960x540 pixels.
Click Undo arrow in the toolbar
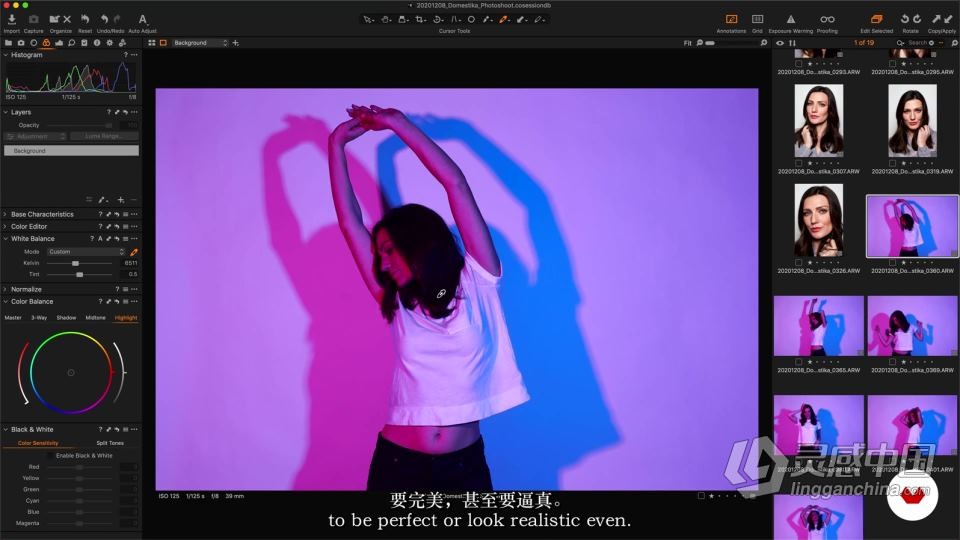(104, 20)
